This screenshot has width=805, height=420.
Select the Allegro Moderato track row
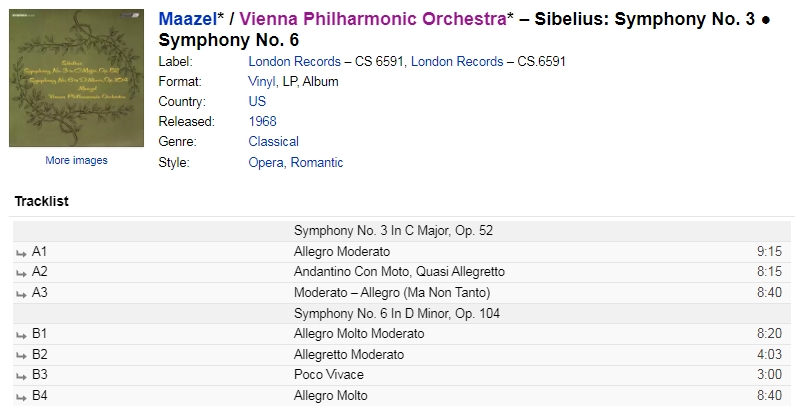(402, 252)
